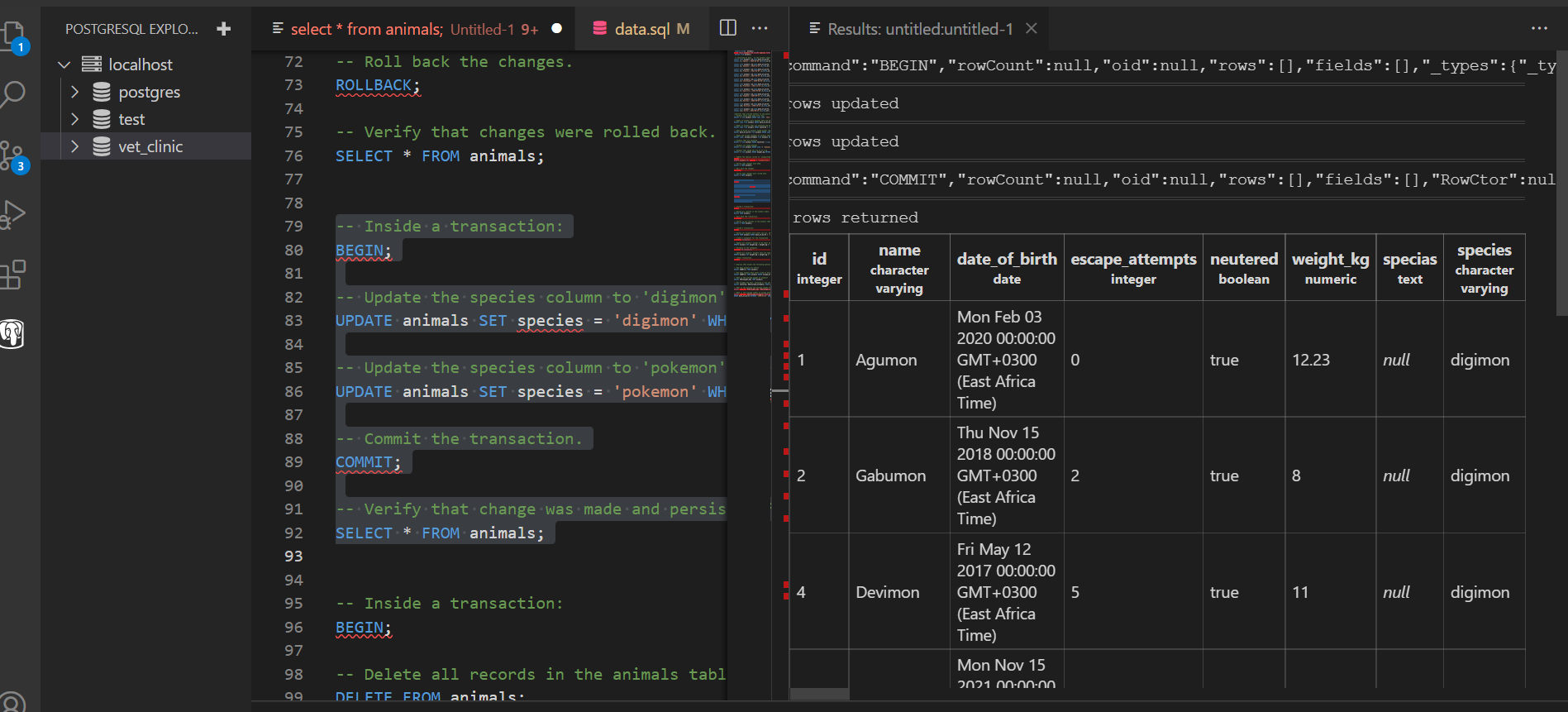Viewport: 1568px width, 712px height.
Task: Click the unsaved dot on Untitled-1 tab
Action: tap(557, 28)
